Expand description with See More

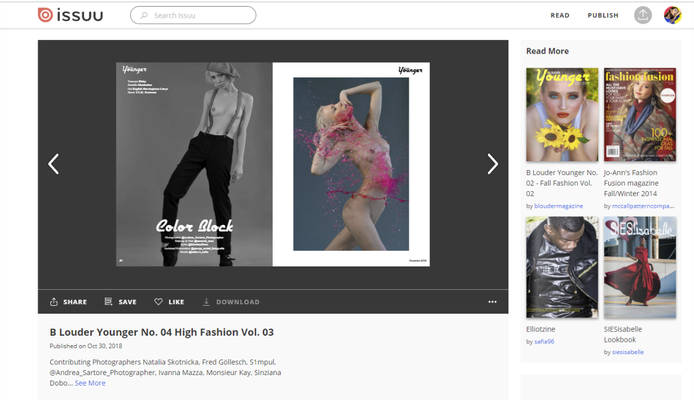[90, 383]
